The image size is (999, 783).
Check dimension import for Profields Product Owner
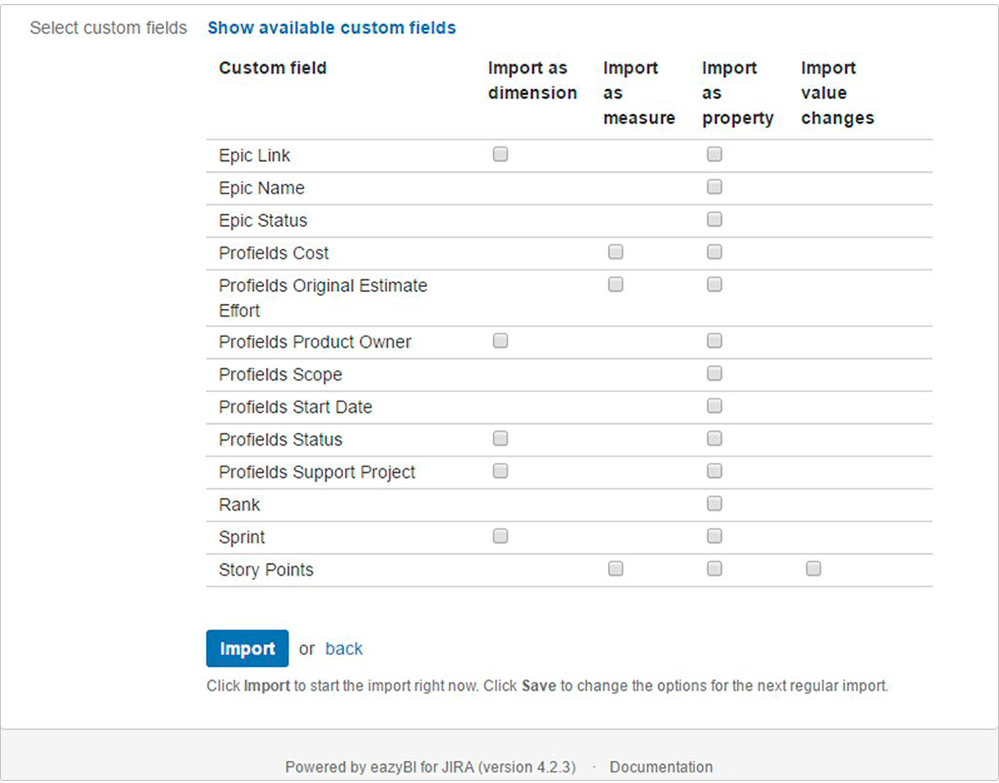500,340
